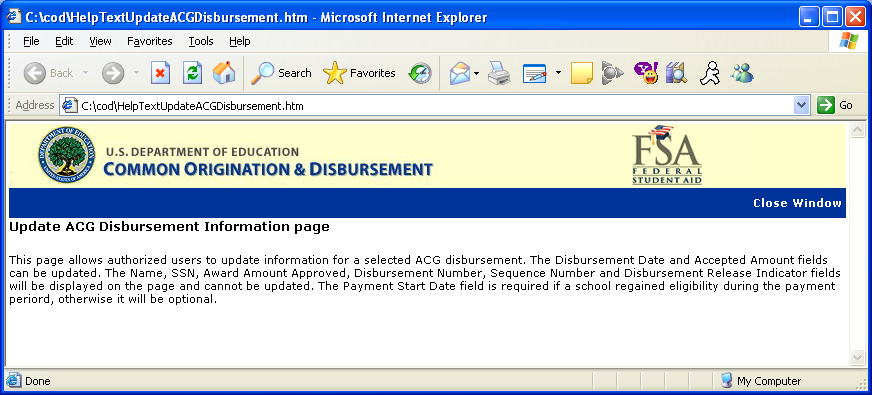
Task: Click the FSA Federal Student Aid logo
Action: point(667,155)
